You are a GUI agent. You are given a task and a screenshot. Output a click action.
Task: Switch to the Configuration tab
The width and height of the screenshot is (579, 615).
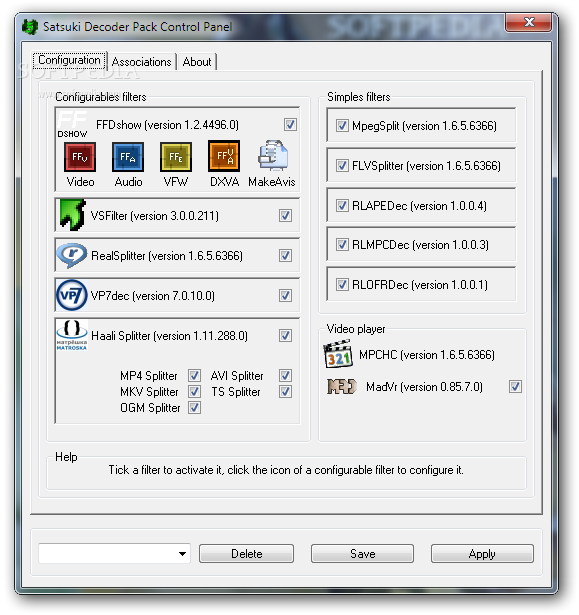coord(69,60)
